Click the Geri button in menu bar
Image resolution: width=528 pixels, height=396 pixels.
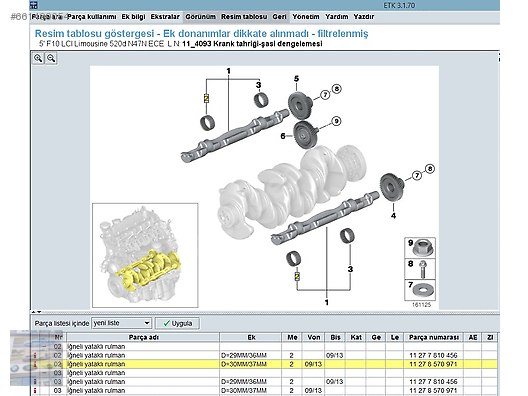pyautogui.click(x=279, y=17)
